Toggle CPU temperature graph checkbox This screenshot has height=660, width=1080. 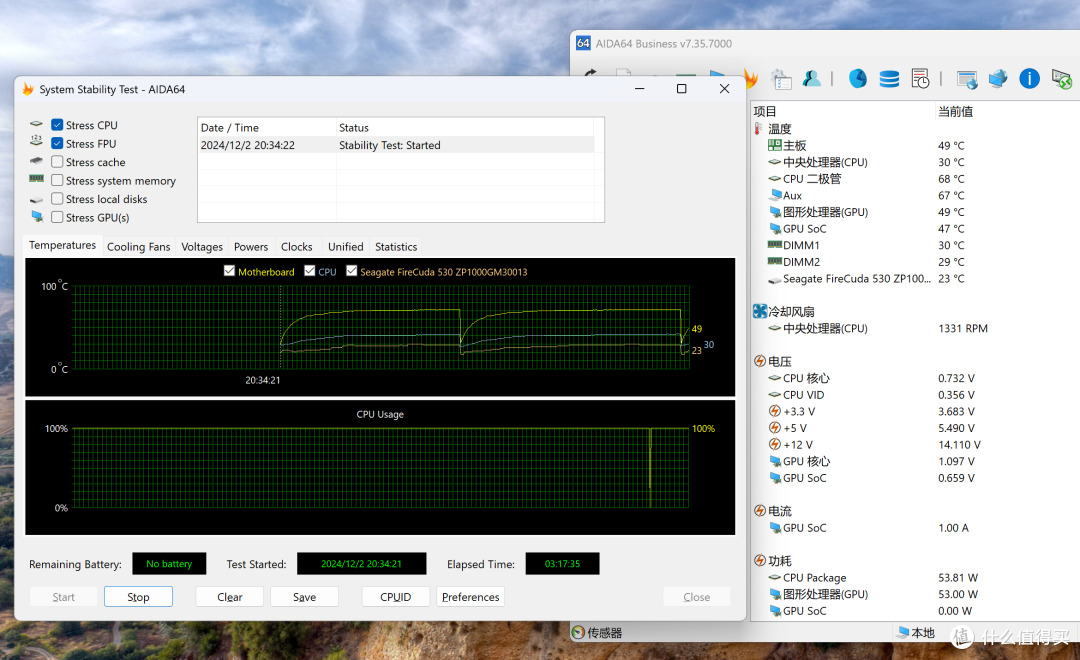click(309, 271)
